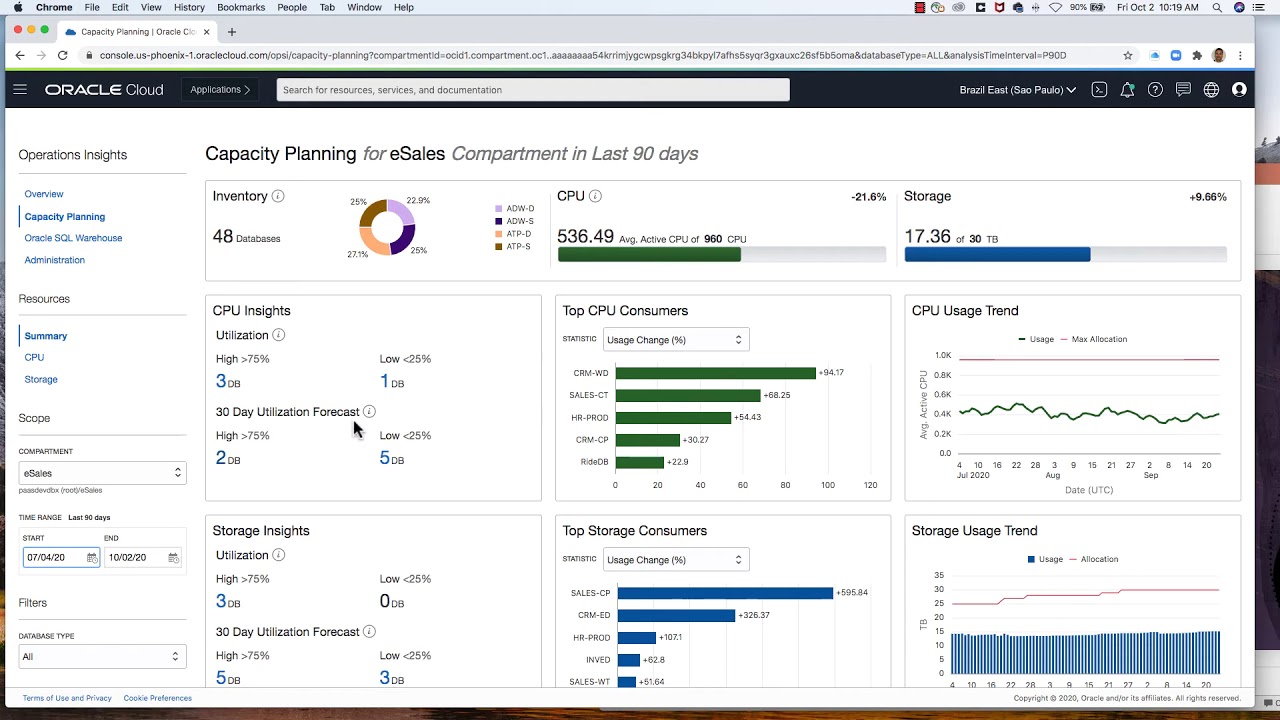Click the CRM-WD bar in Top CPU Consumers
This screenshot has height=720, width=1280.
click(716, 373)
